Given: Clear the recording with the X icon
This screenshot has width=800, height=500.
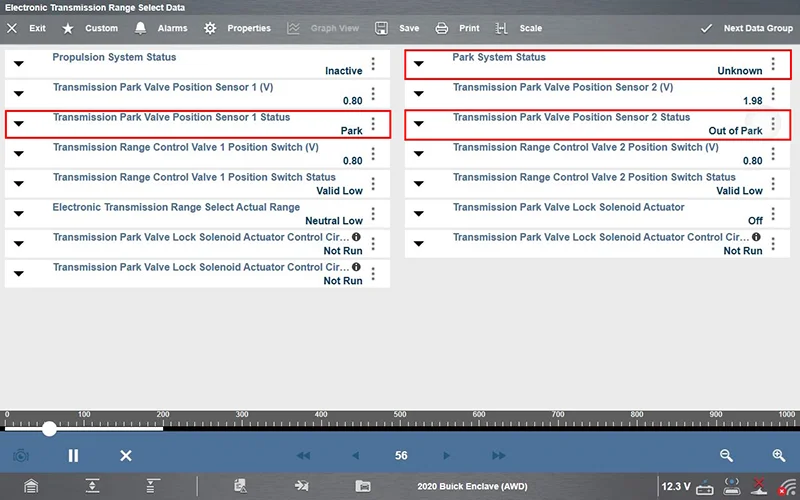Looking at the screenshot, I should [126, 455].
